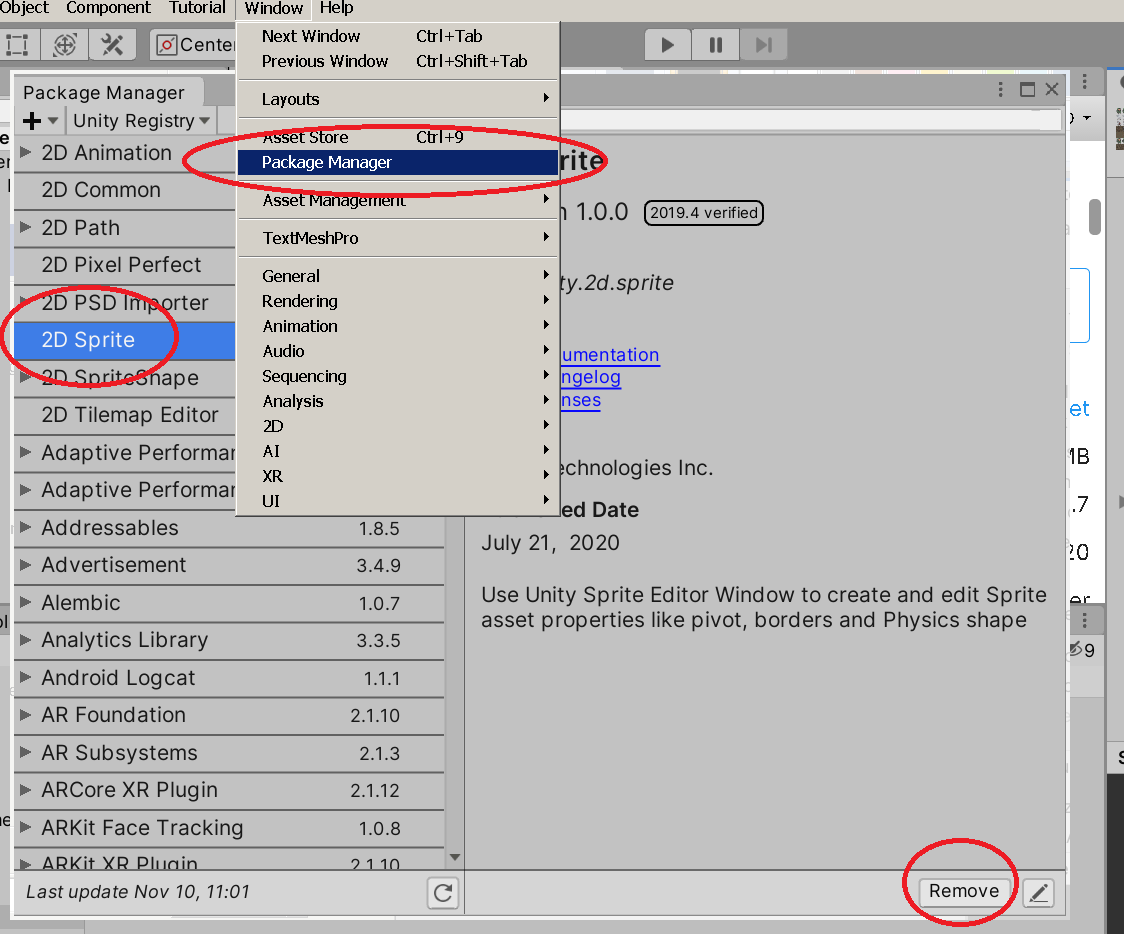Click the 2019.4 verified badge
The width and height of the screenshot is (1124, 934).
click(704, 213)
